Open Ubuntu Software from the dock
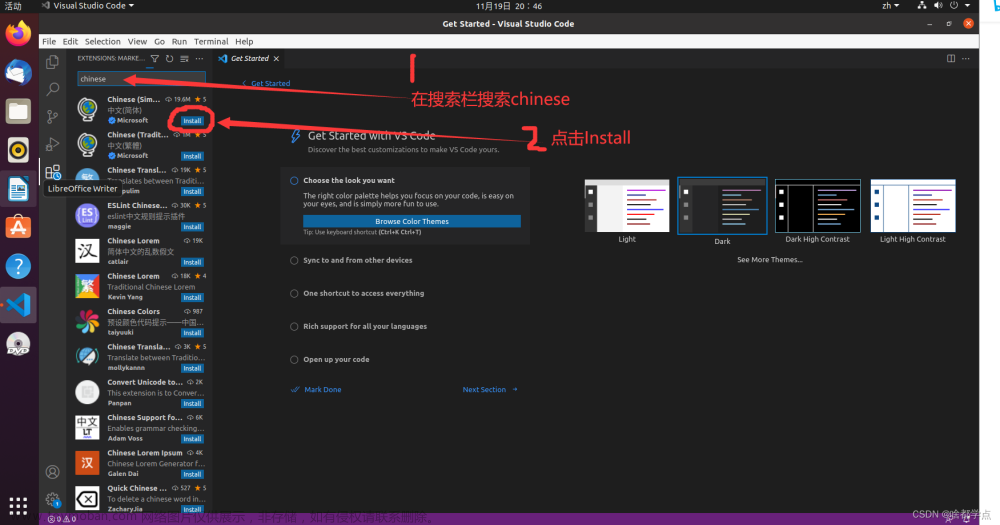1000x525 pixels. (x=18, y=227)
